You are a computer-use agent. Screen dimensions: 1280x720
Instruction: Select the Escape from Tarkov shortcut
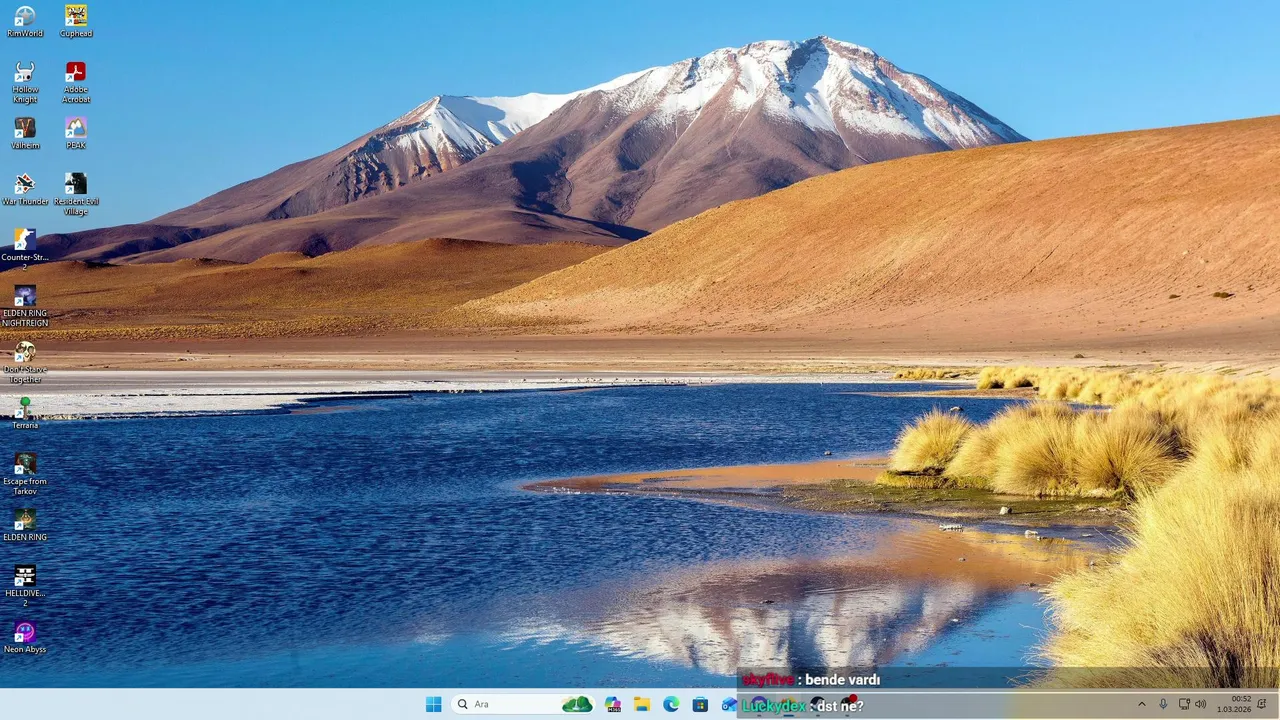[x=25, y=474]
